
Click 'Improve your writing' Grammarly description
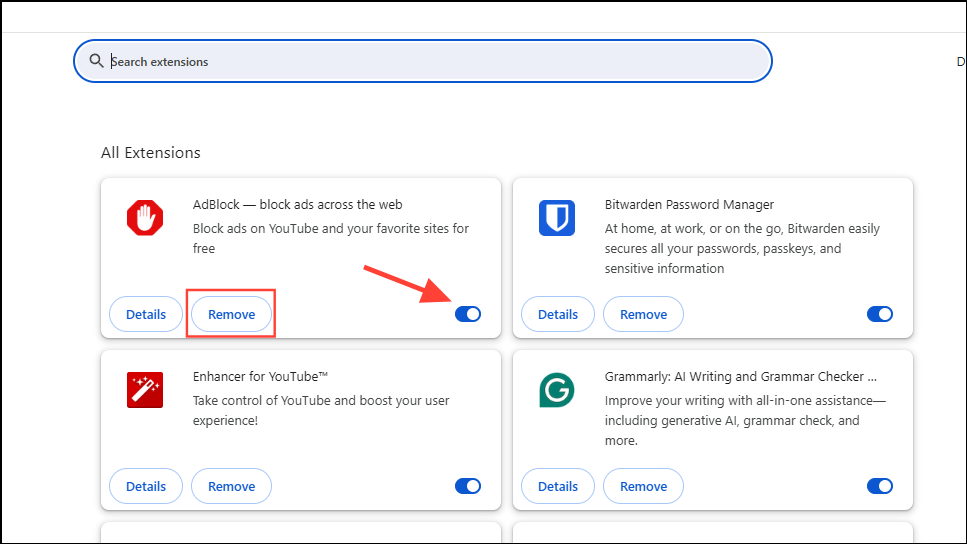(745, 420)
